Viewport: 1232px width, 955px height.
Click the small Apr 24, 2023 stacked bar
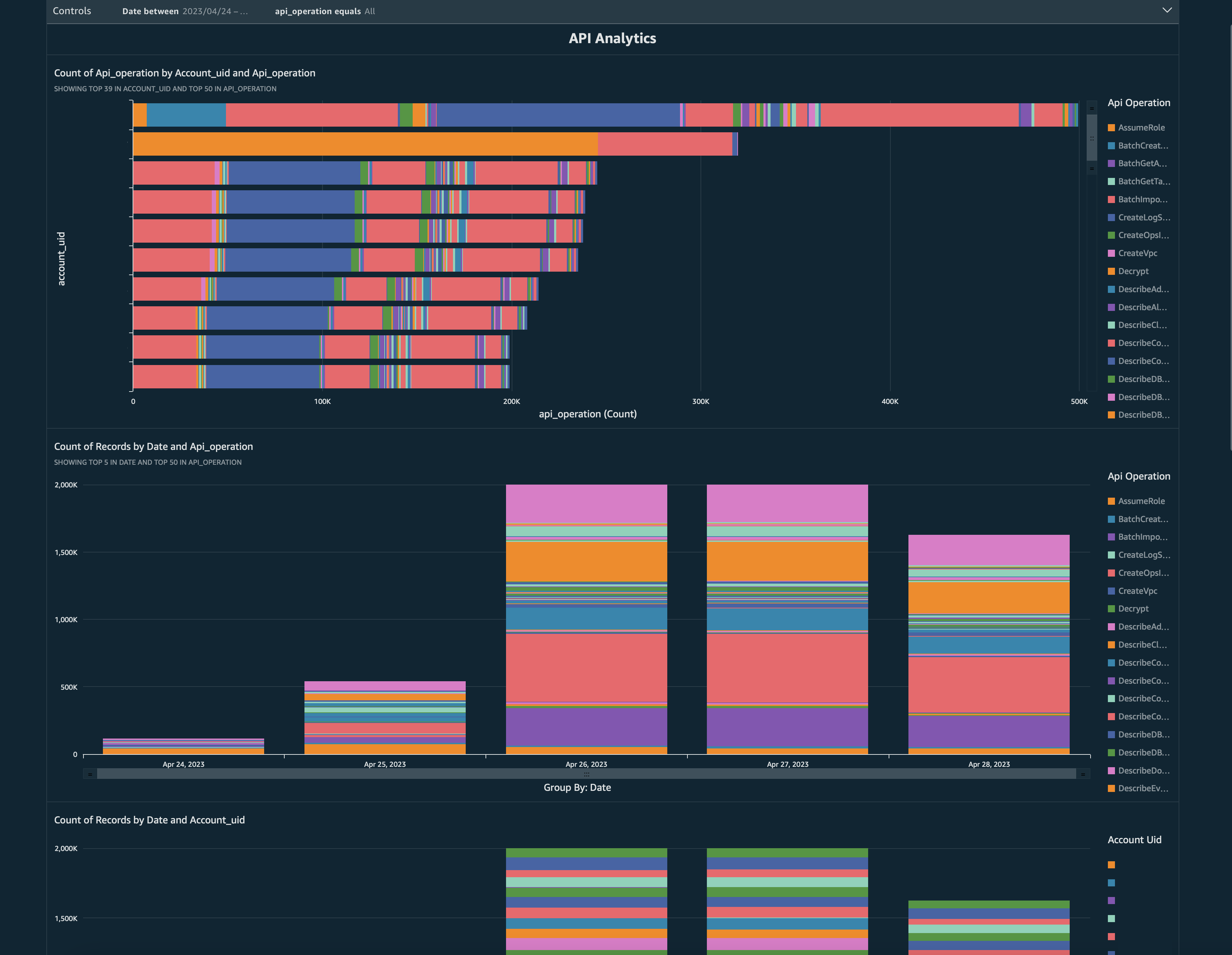pyautogui.click(x=183, y=746)
